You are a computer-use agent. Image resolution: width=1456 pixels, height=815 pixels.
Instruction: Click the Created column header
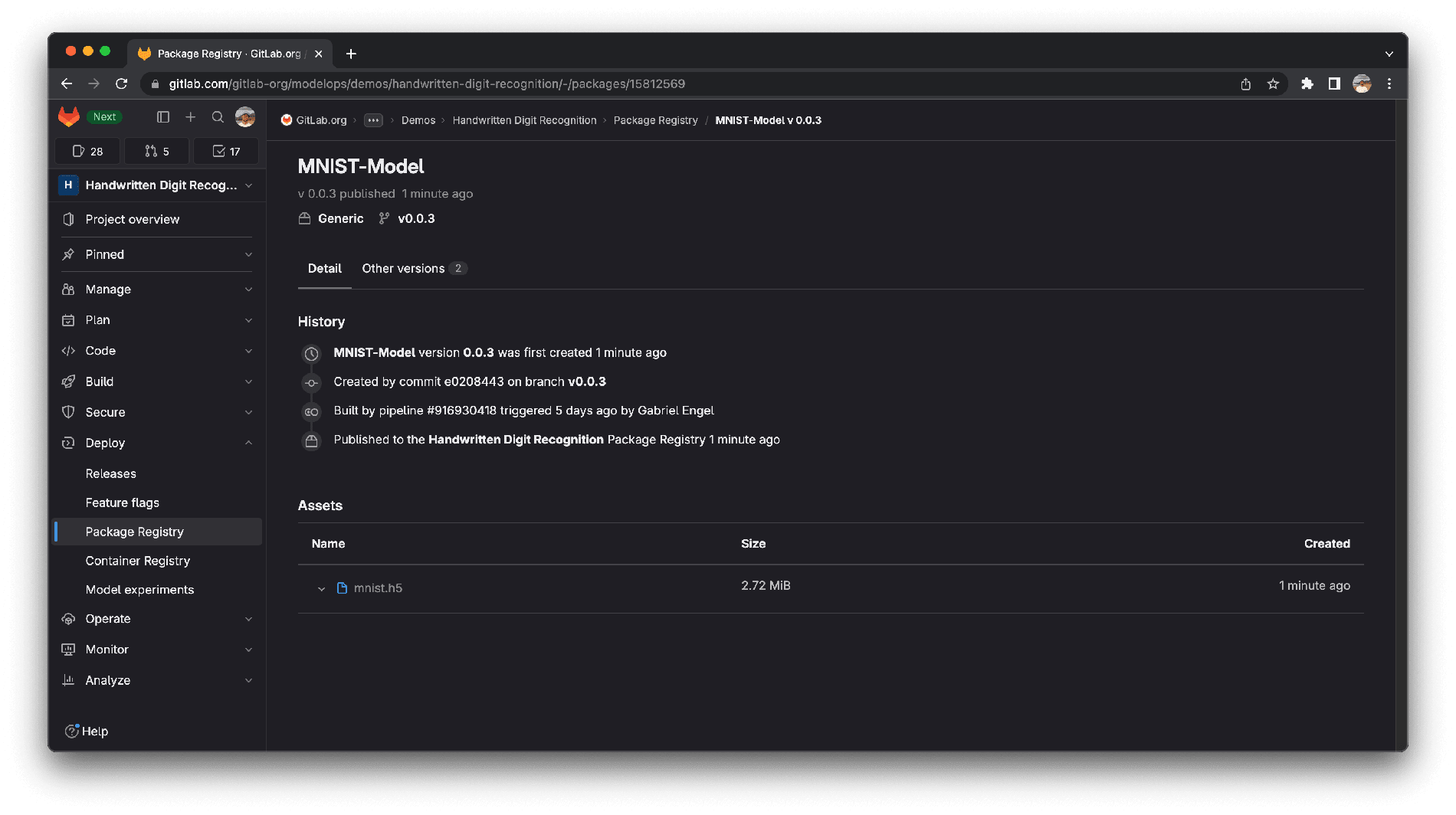[x=1327, y=544]
